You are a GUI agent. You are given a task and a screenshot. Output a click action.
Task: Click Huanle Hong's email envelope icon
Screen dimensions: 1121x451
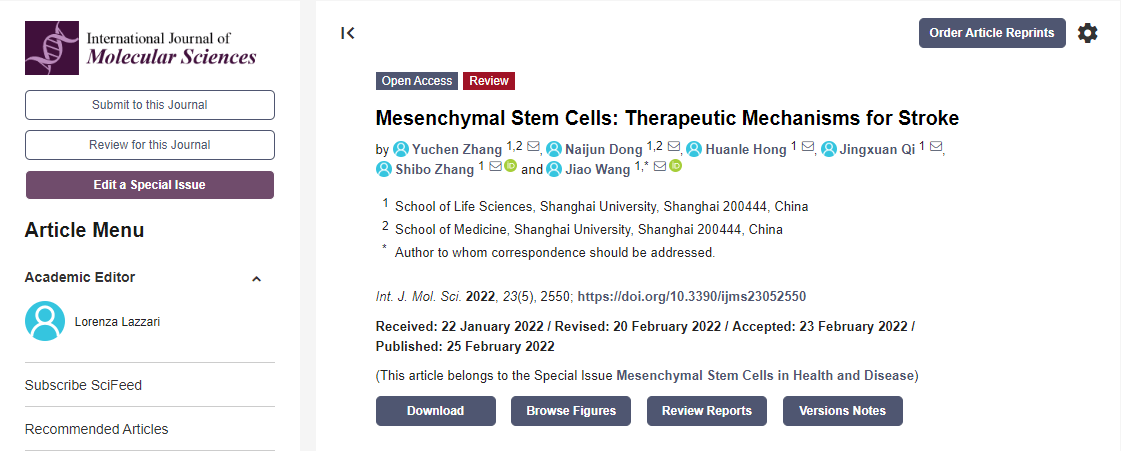[x=808, y=148]
